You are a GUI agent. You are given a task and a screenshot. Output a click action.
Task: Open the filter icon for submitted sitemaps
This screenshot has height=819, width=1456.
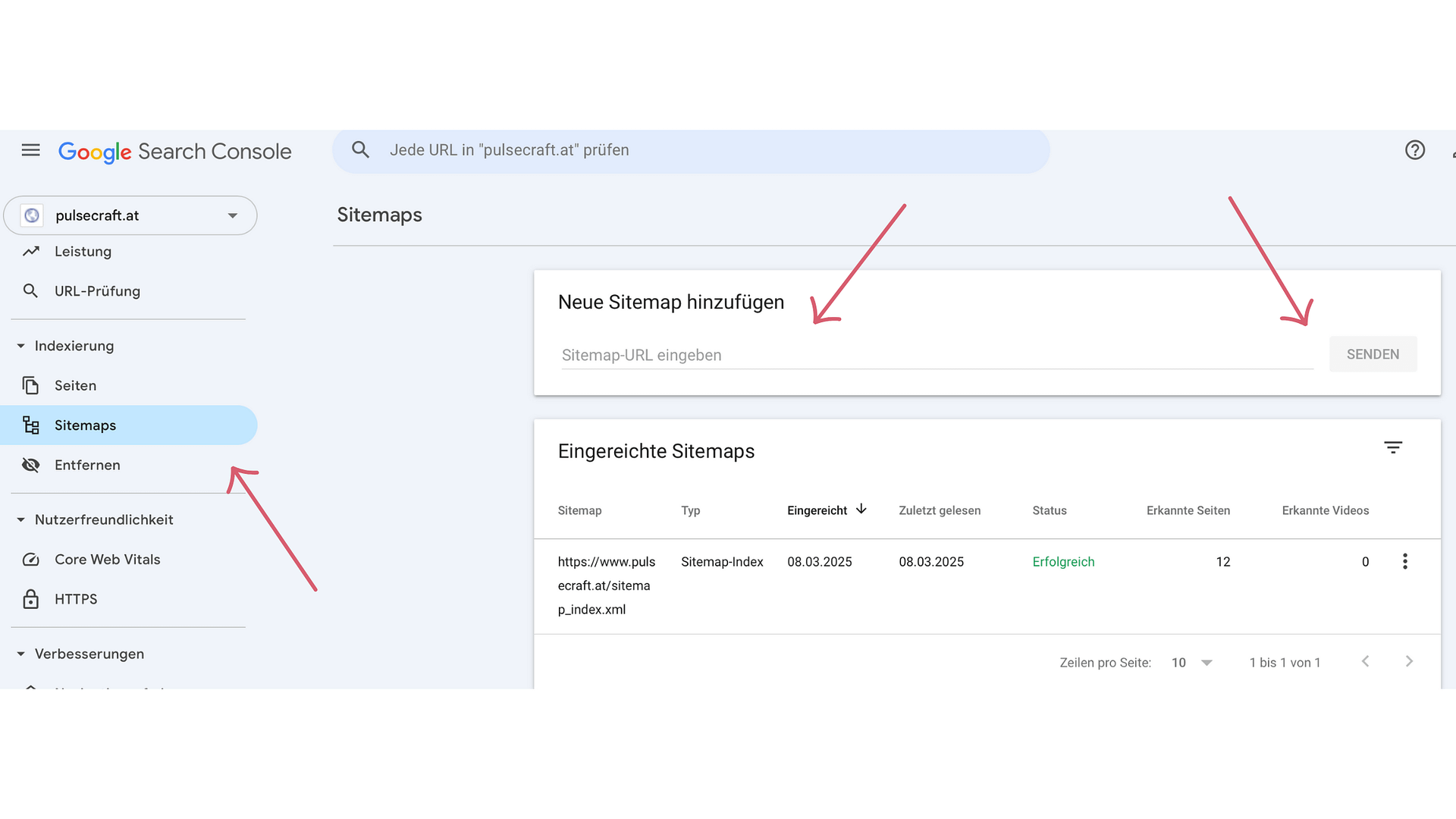click(x=1393, y=447)
